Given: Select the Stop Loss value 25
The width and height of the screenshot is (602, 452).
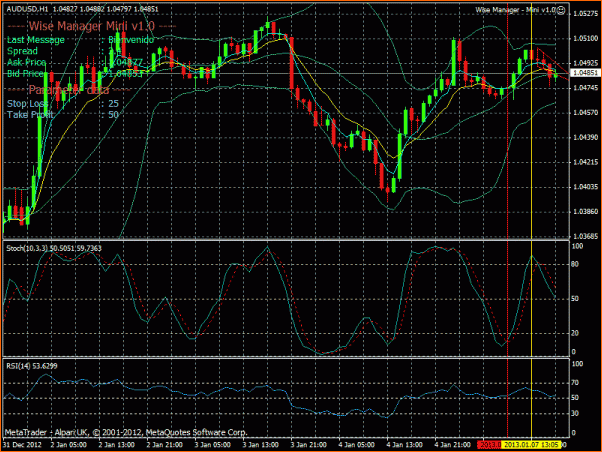Looking at the screenshot, I should [x=113, y=104].
